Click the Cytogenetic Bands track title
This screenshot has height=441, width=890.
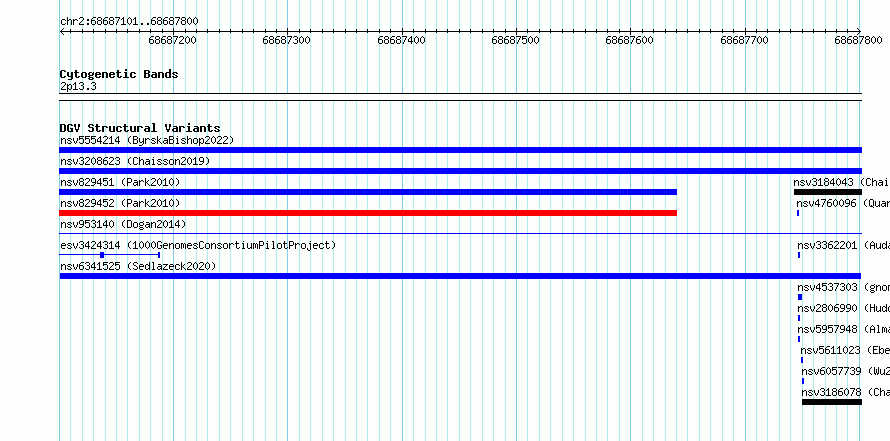pyautogui.click(x=119, y=74)
